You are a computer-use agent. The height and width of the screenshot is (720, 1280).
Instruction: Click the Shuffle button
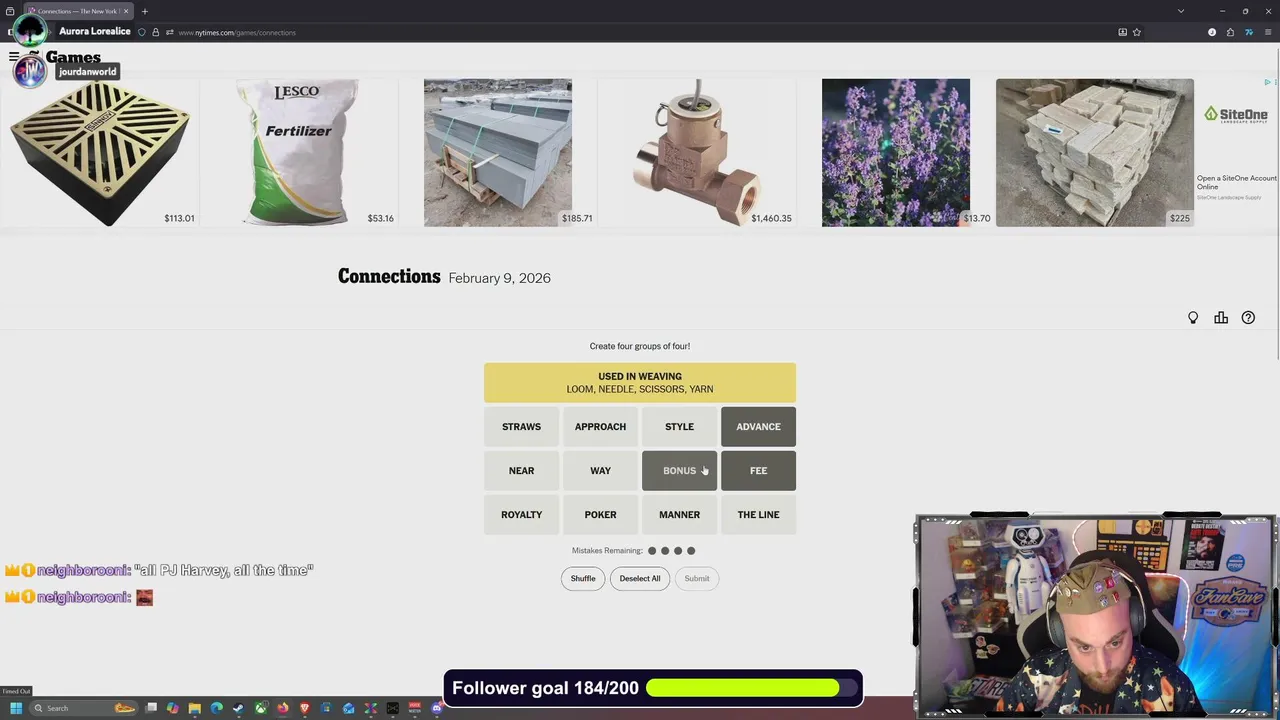point(583,578)
